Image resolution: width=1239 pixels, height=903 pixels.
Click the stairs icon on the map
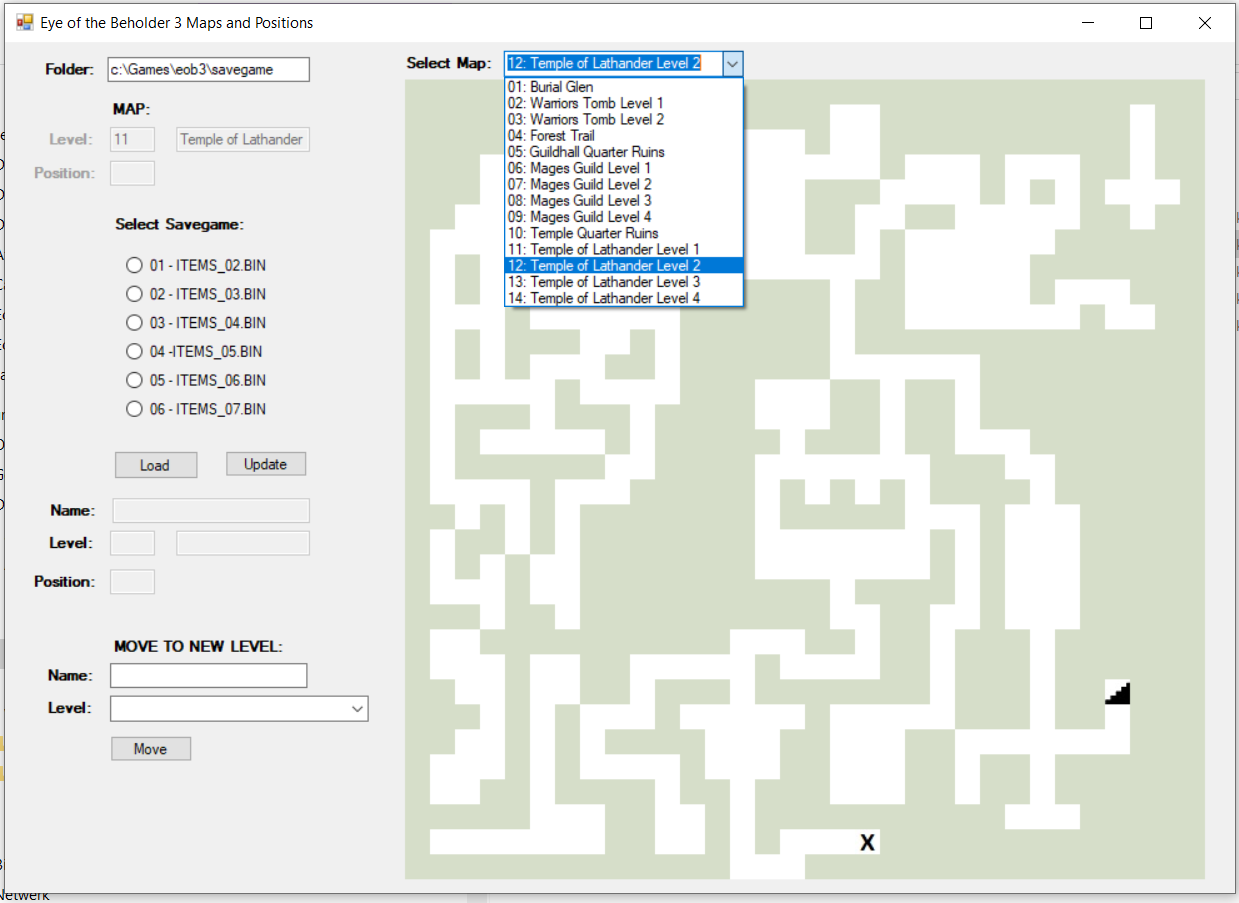coord(1117,692)
